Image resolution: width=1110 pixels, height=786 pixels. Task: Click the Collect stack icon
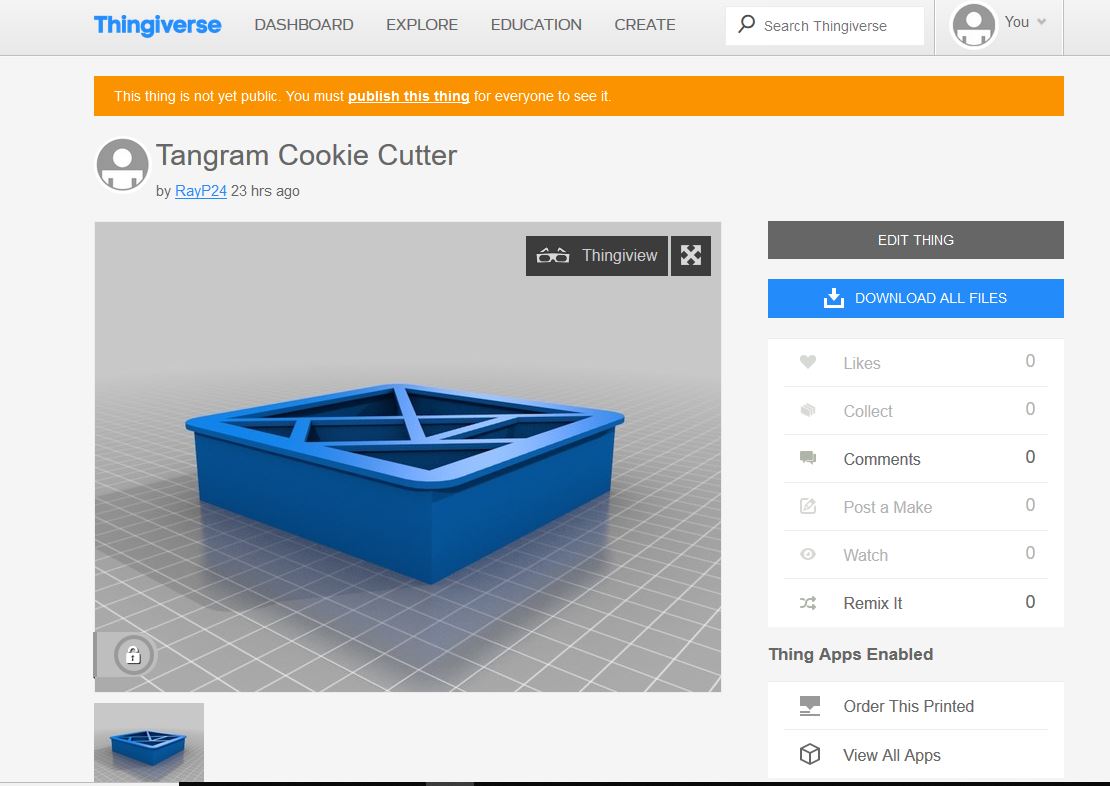click(x=808, y=410)
